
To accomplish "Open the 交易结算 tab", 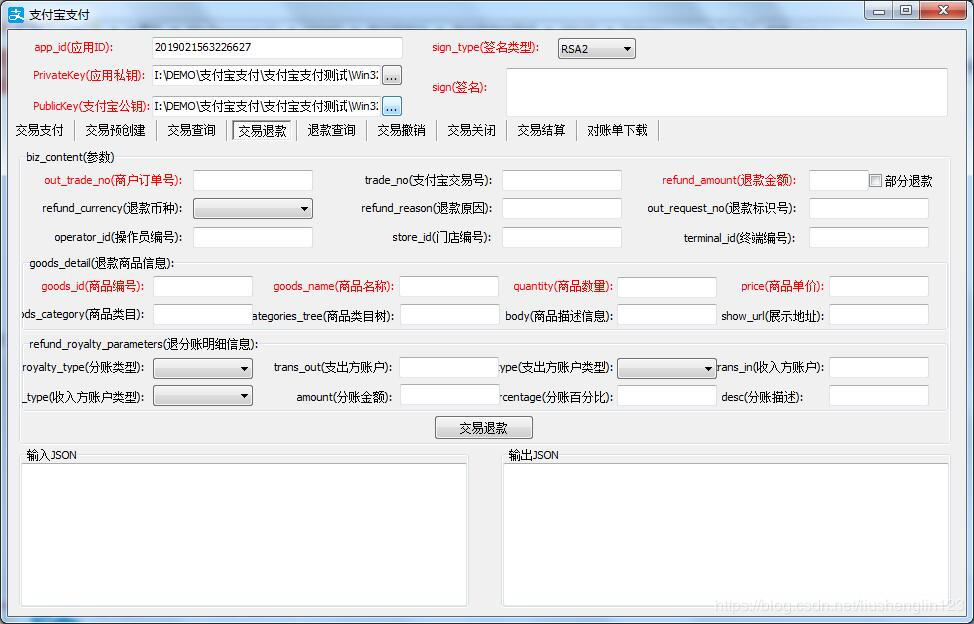I will (542, 130).
